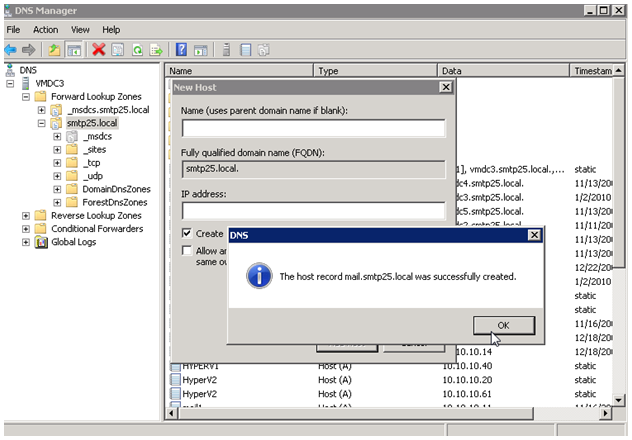Click the vertical scrollbar down arrow
Image resolution: width=632 pixels, height=440 pixels.
click(619, 400)
